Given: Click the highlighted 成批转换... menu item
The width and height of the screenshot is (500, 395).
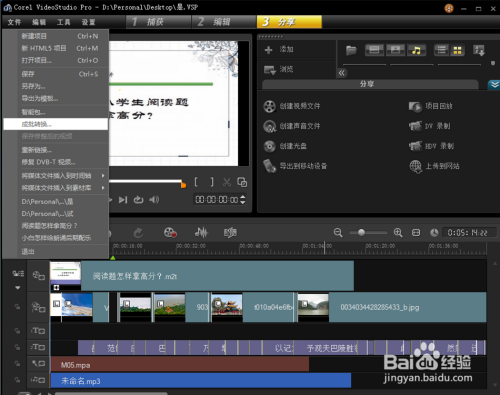Looking at the screenshot, I should click(x=56, y=124).
